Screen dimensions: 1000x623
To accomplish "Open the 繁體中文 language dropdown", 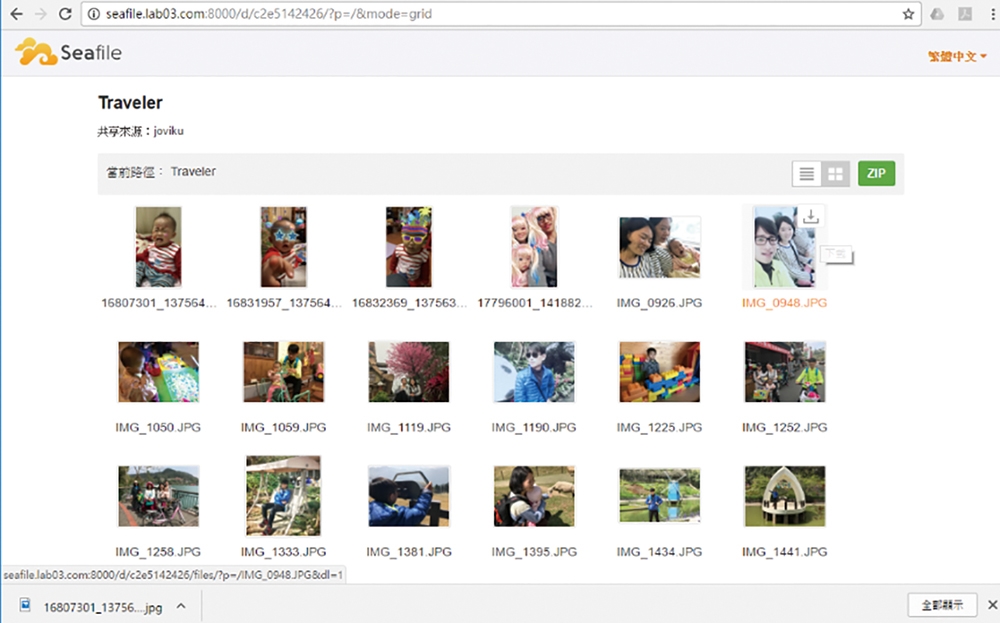I will tap(957, 56).
